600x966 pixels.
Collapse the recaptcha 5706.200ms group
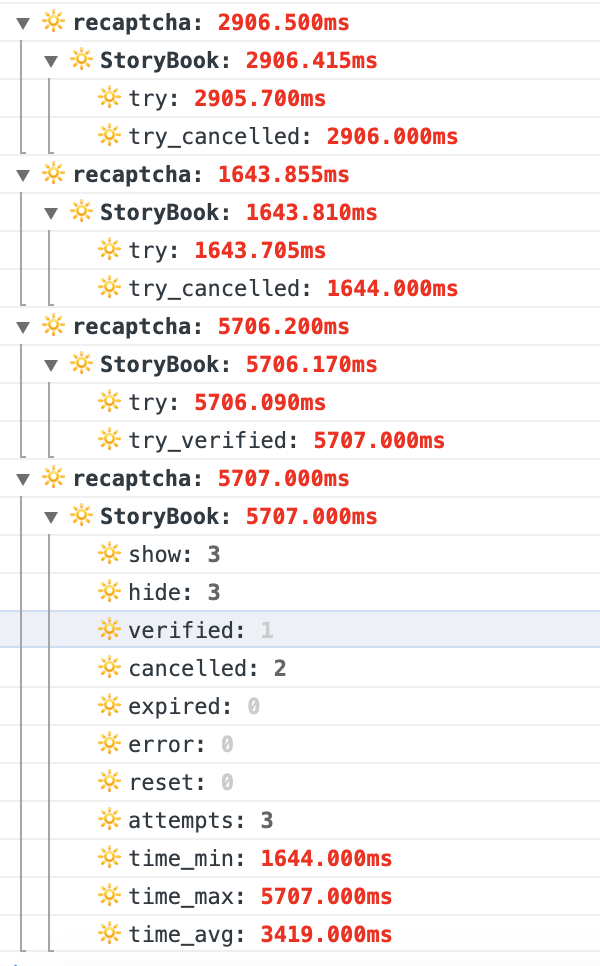[x=23, y=327]
